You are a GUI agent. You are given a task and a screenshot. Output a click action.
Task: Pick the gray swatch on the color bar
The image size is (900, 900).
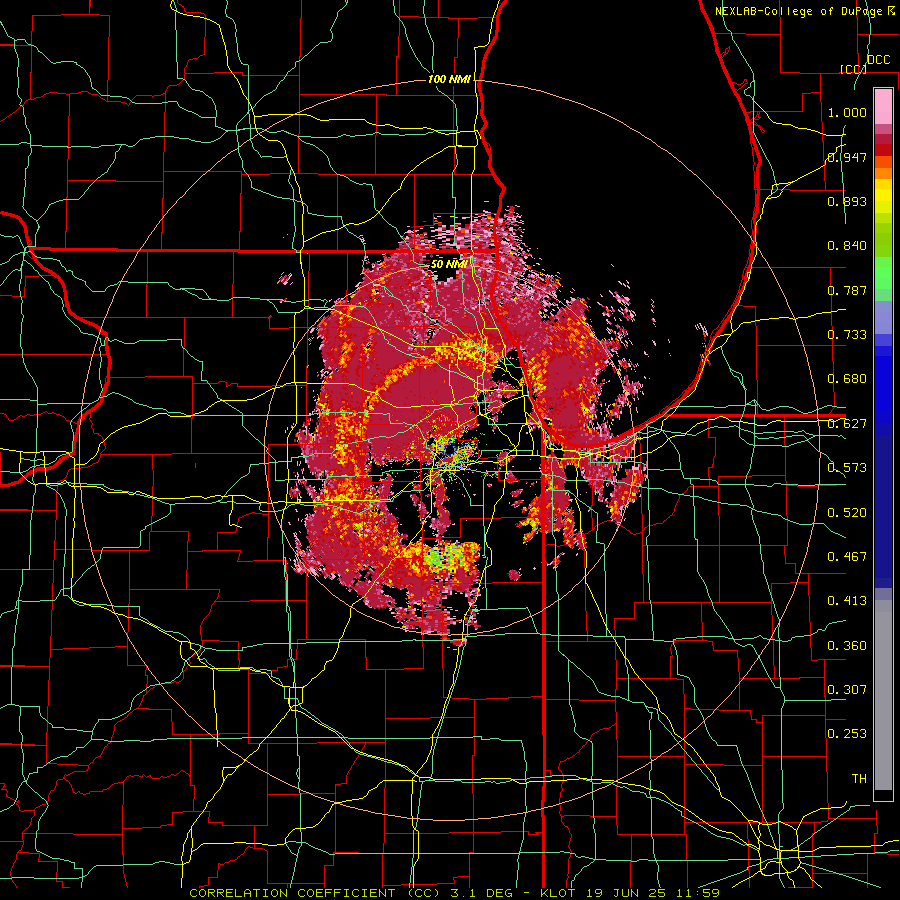[x=883, y=695]
